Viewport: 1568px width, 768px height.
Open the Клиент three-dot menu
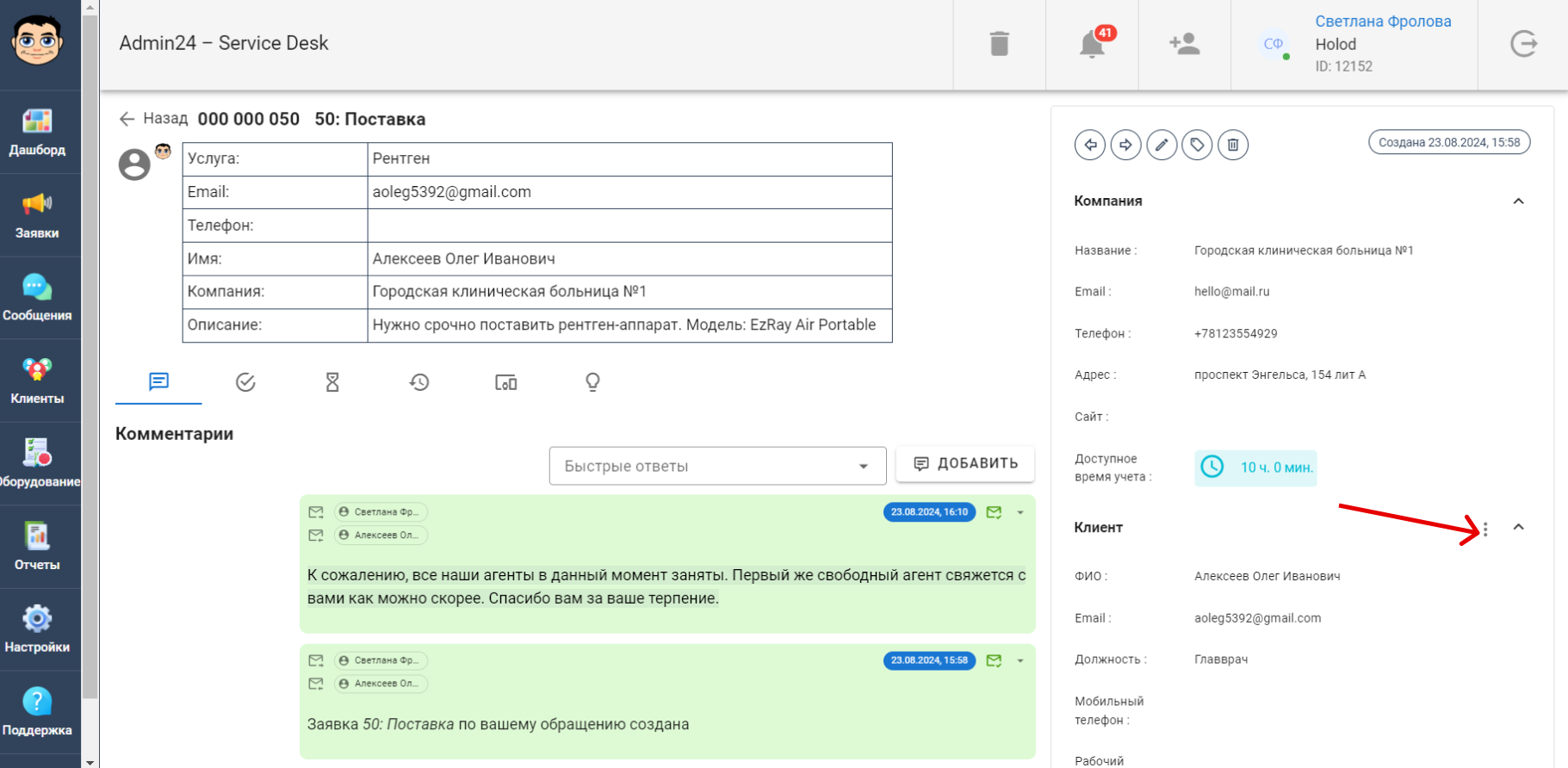[1485, 530]
